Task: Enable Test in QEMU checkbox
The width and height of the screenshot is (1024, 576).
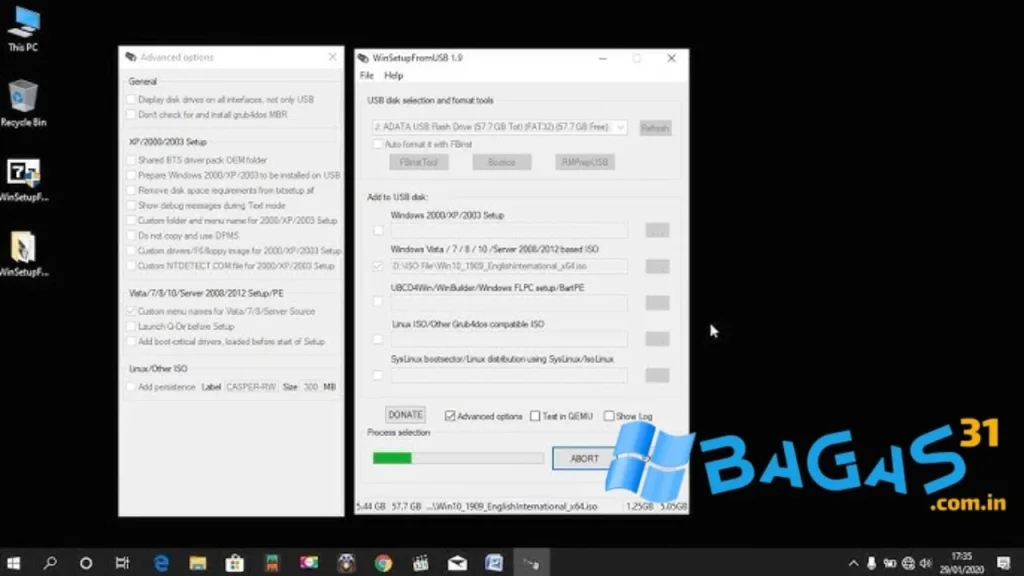Action: point(536,416)
